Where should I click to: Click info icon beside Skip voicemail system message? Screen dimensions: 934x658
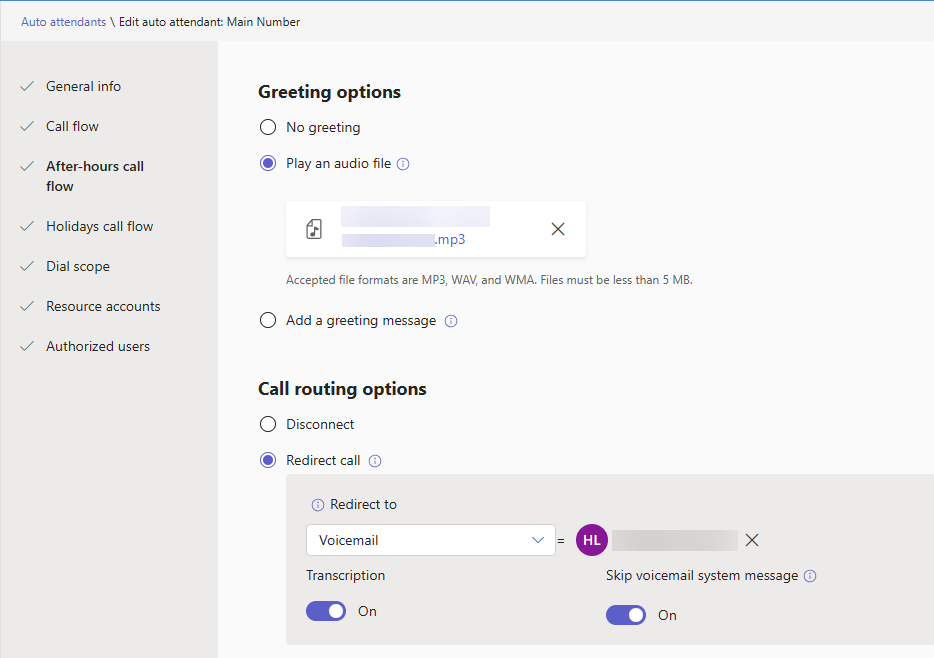pos(810,576)
